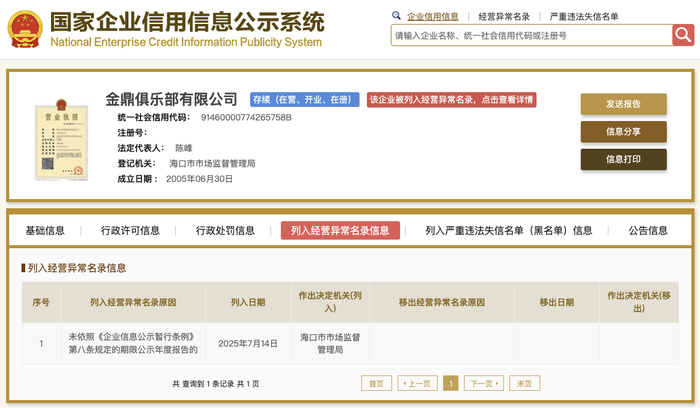Focus the enterprise name search input field
This screenshot has width=700, height=408.
tap(532, 35)
